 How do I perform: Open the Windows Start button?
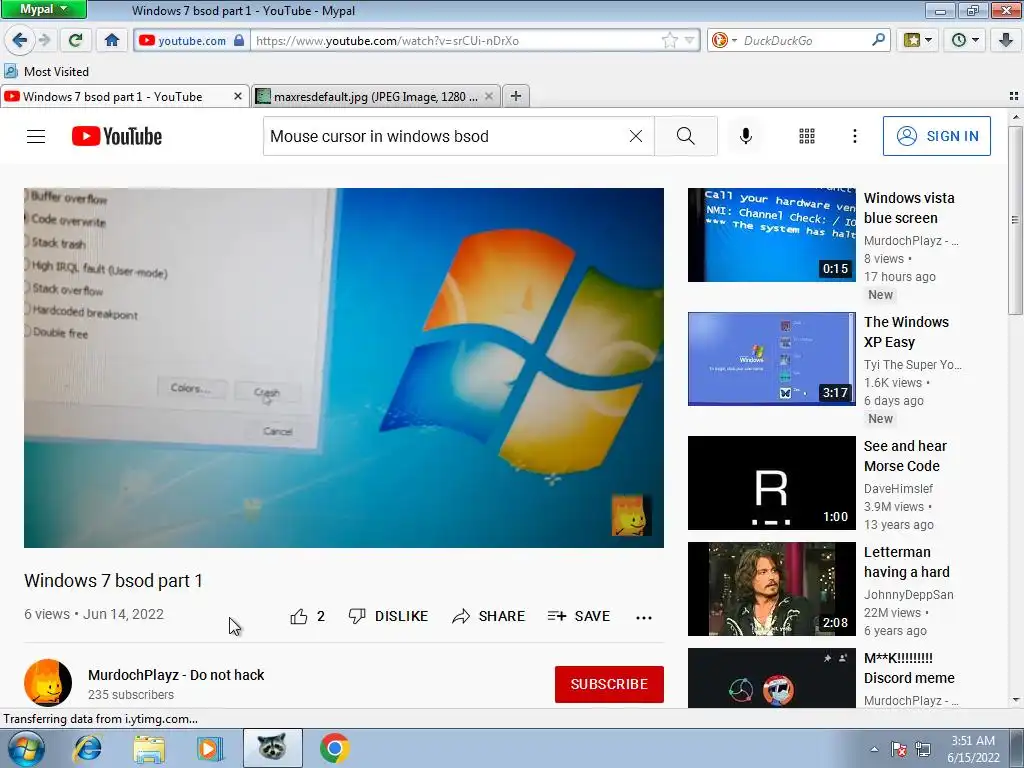[x=25, y=748]
